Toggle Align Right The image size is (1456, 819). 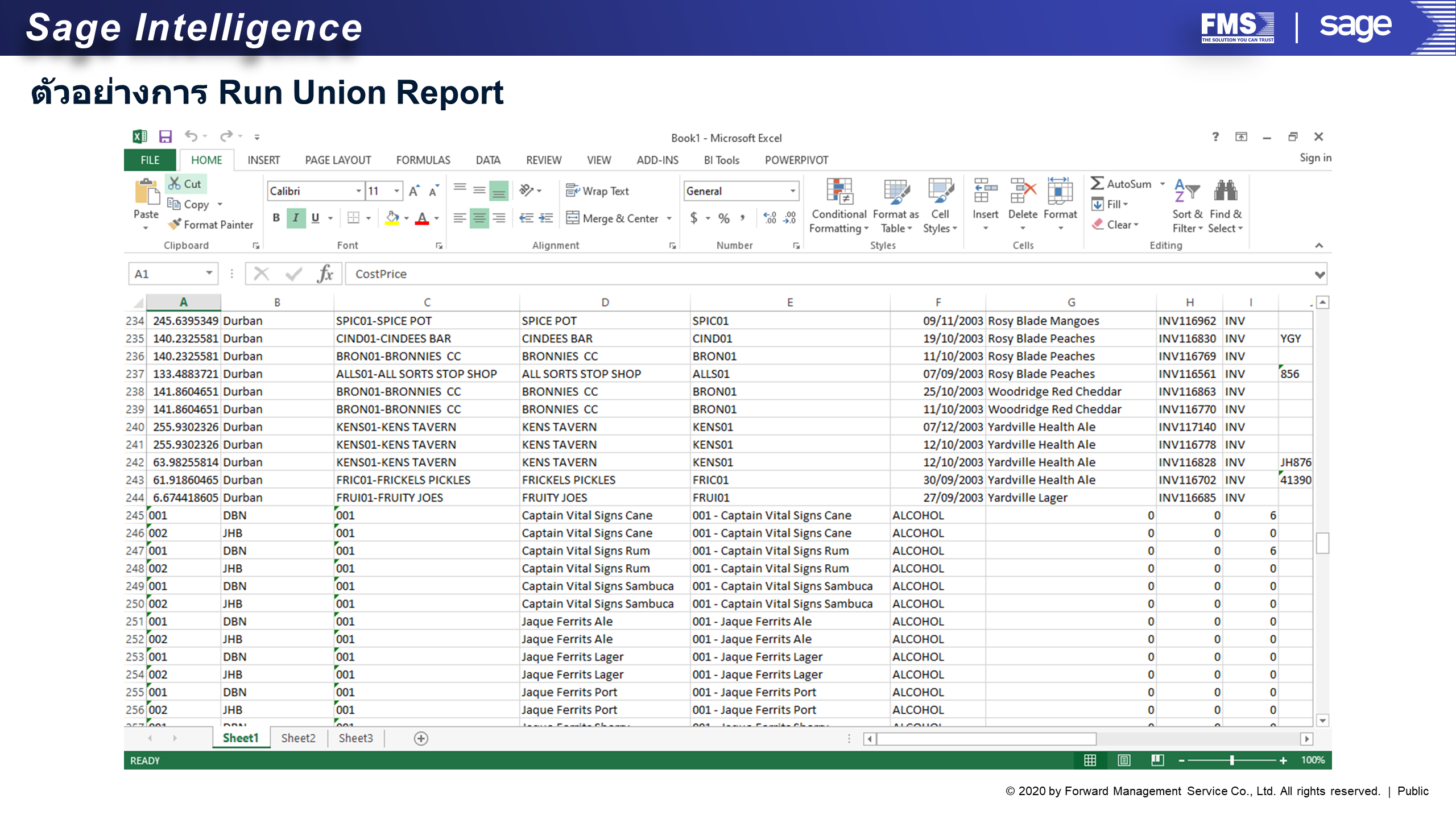coord(499,218)
